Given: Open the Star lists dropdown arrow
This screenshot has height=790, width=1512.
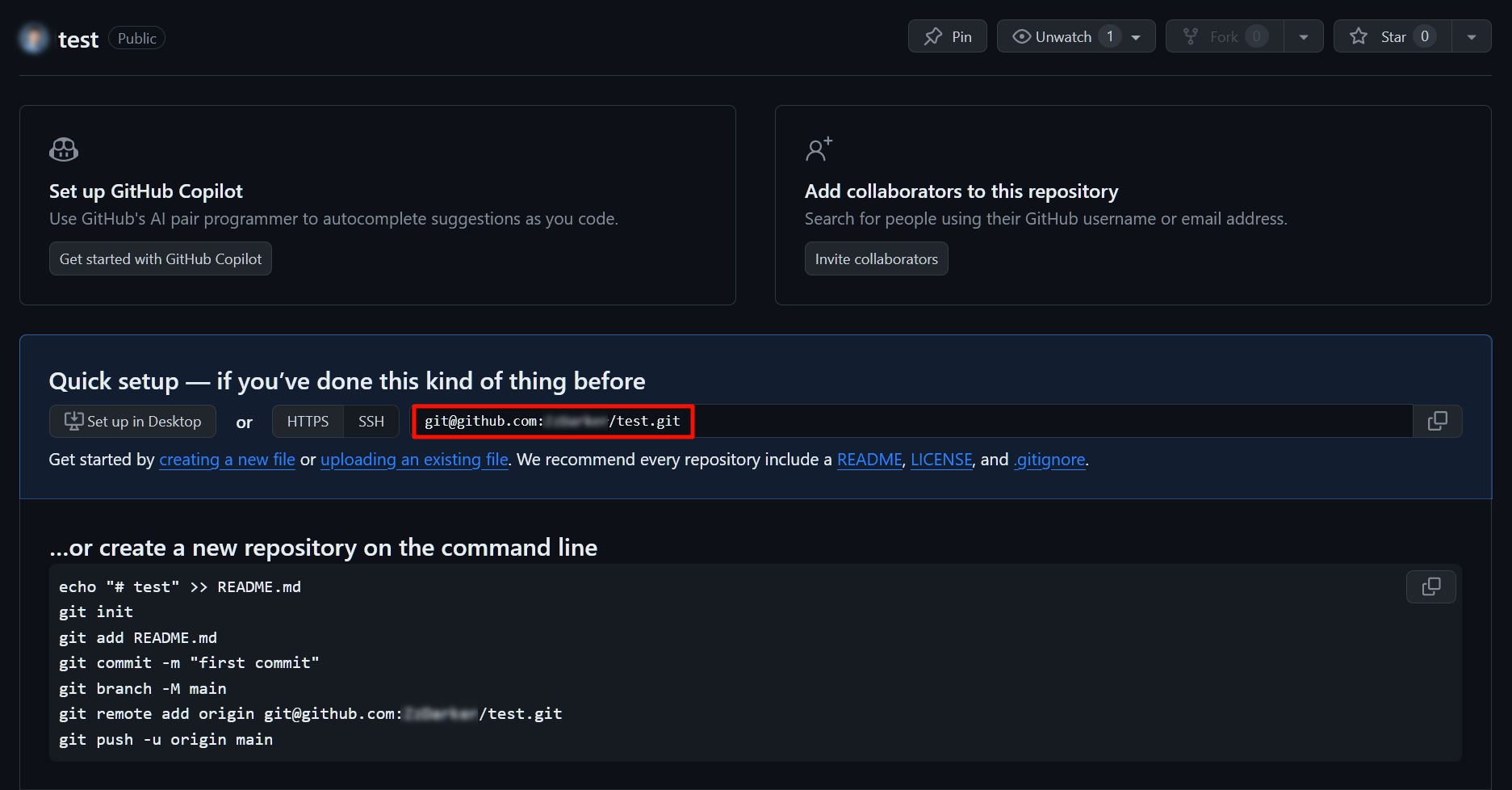Looking at the screenshot, I should click(x=1472, y=37).
